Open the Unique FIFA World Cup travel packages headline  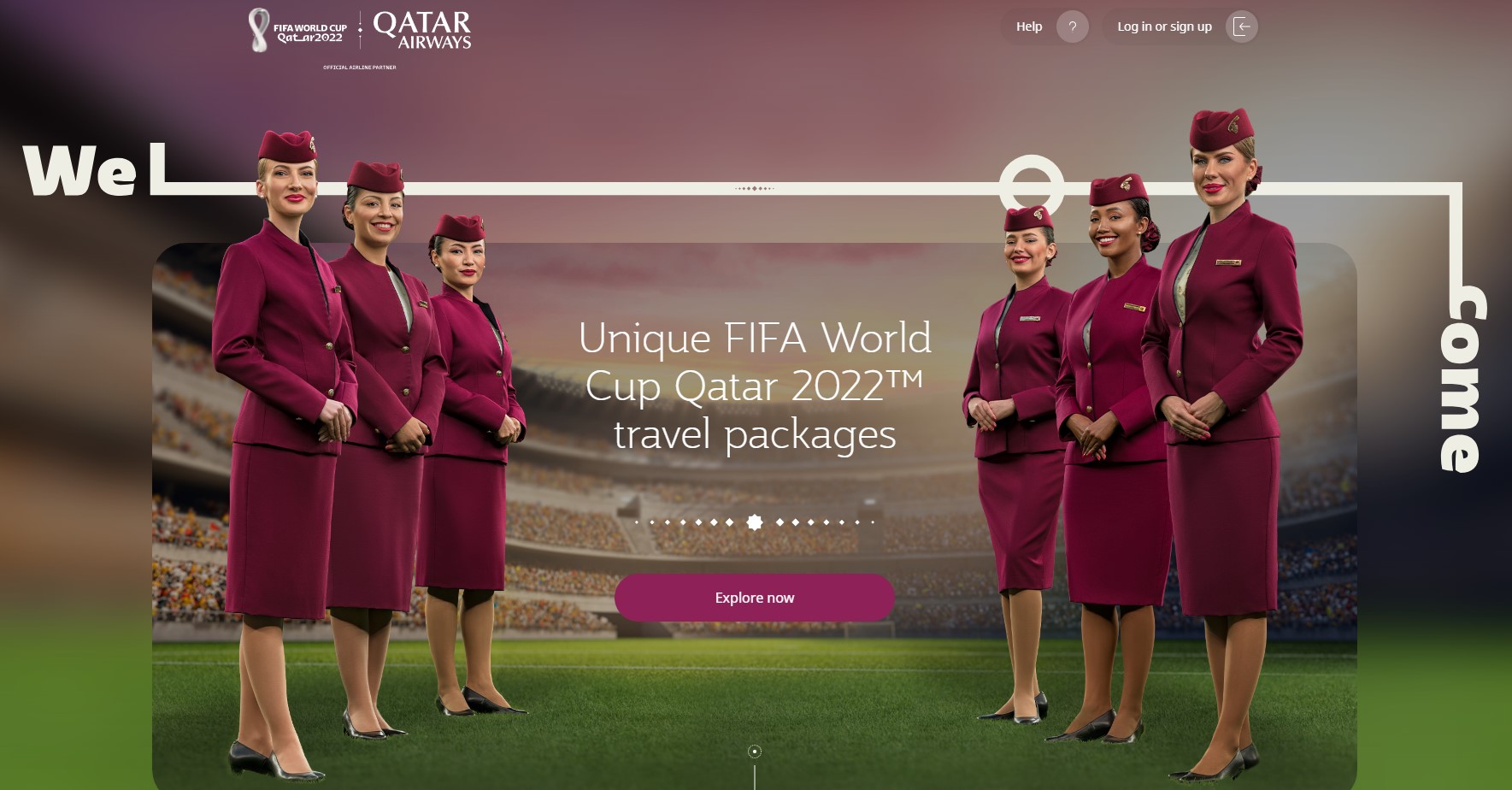coord(755,386)
